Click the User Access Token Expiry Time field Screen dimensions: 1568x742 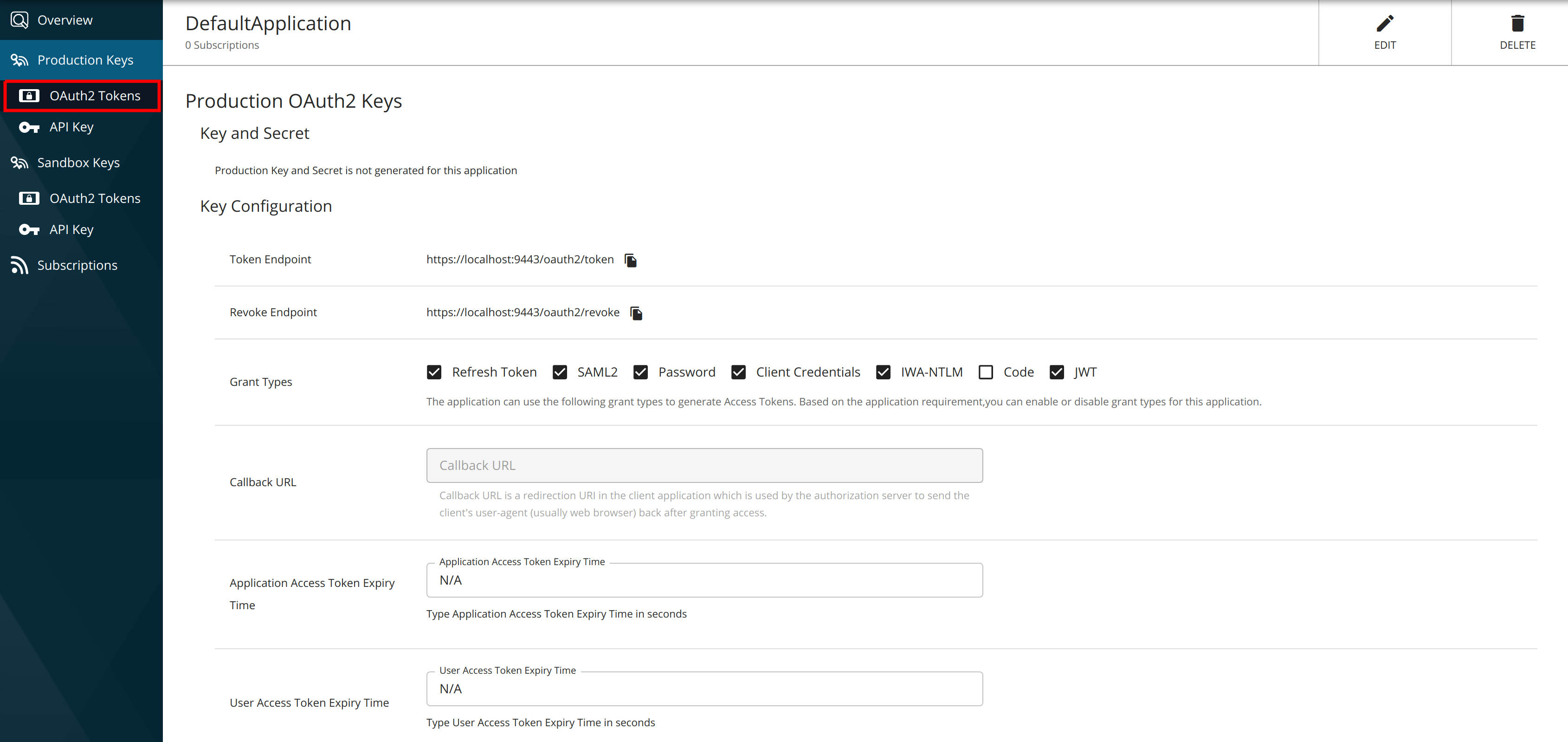(x=704, y=689)
